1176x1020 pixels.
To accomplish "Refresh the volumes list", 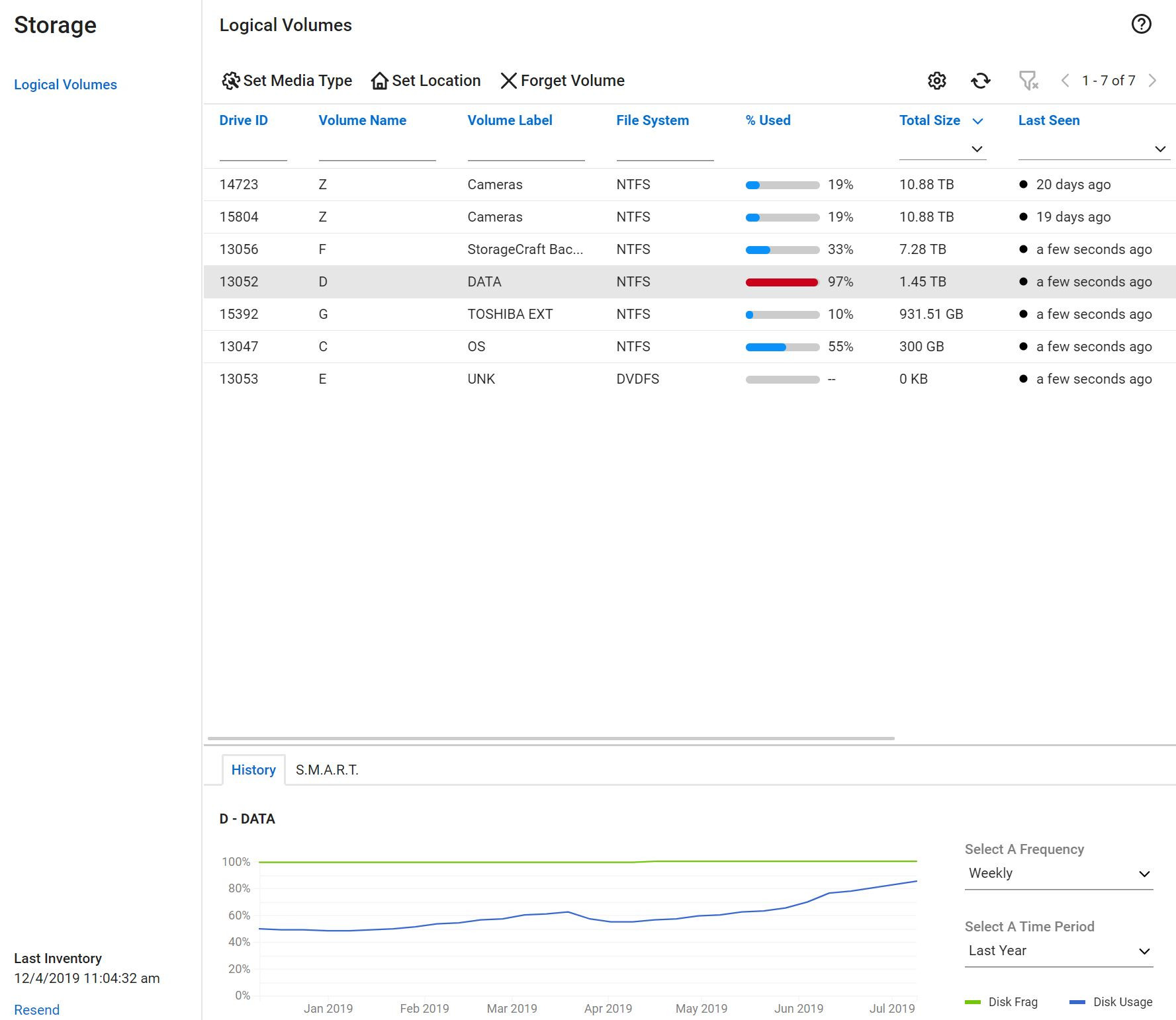I will pos(981,81).
